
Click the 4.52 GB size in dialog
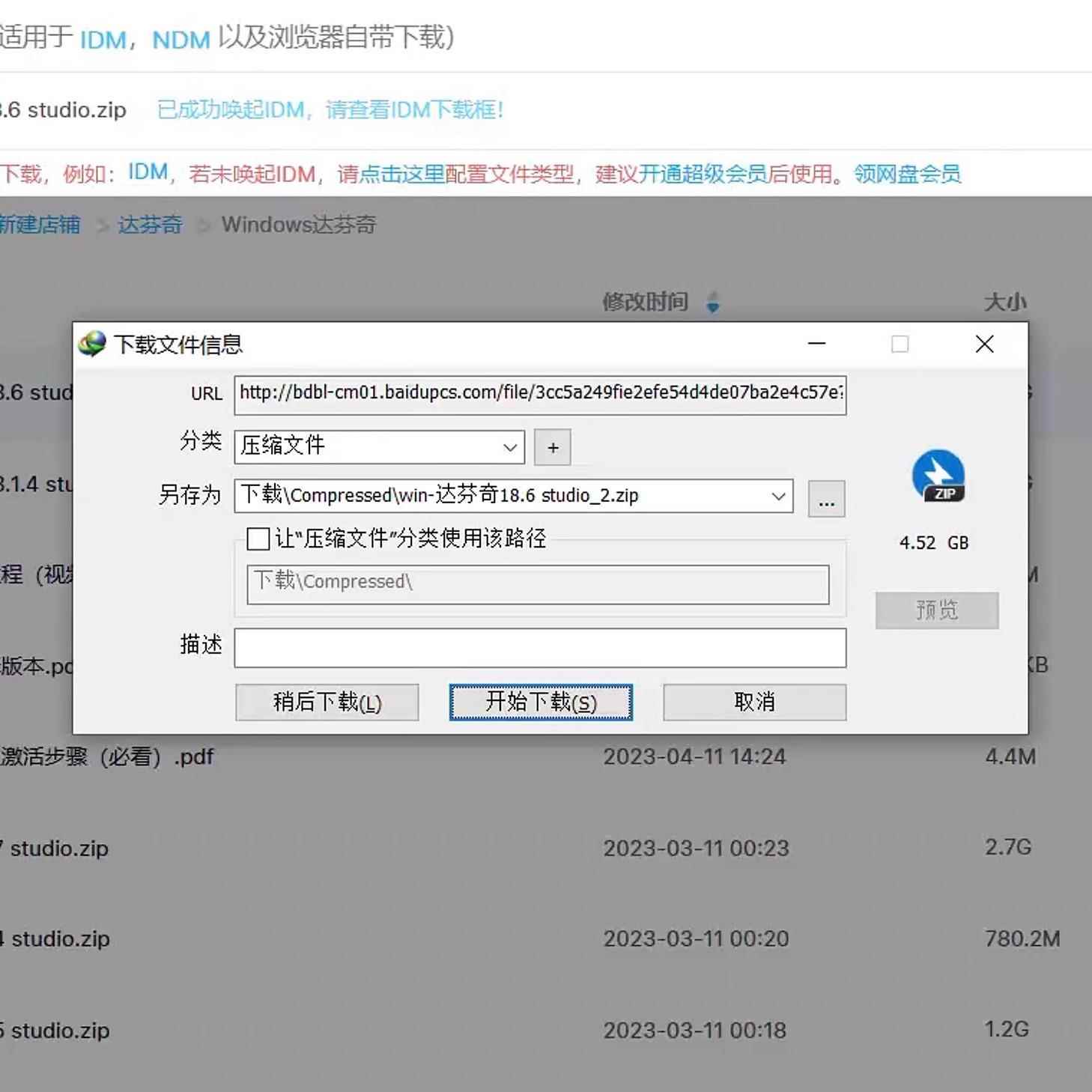[934, 543]
